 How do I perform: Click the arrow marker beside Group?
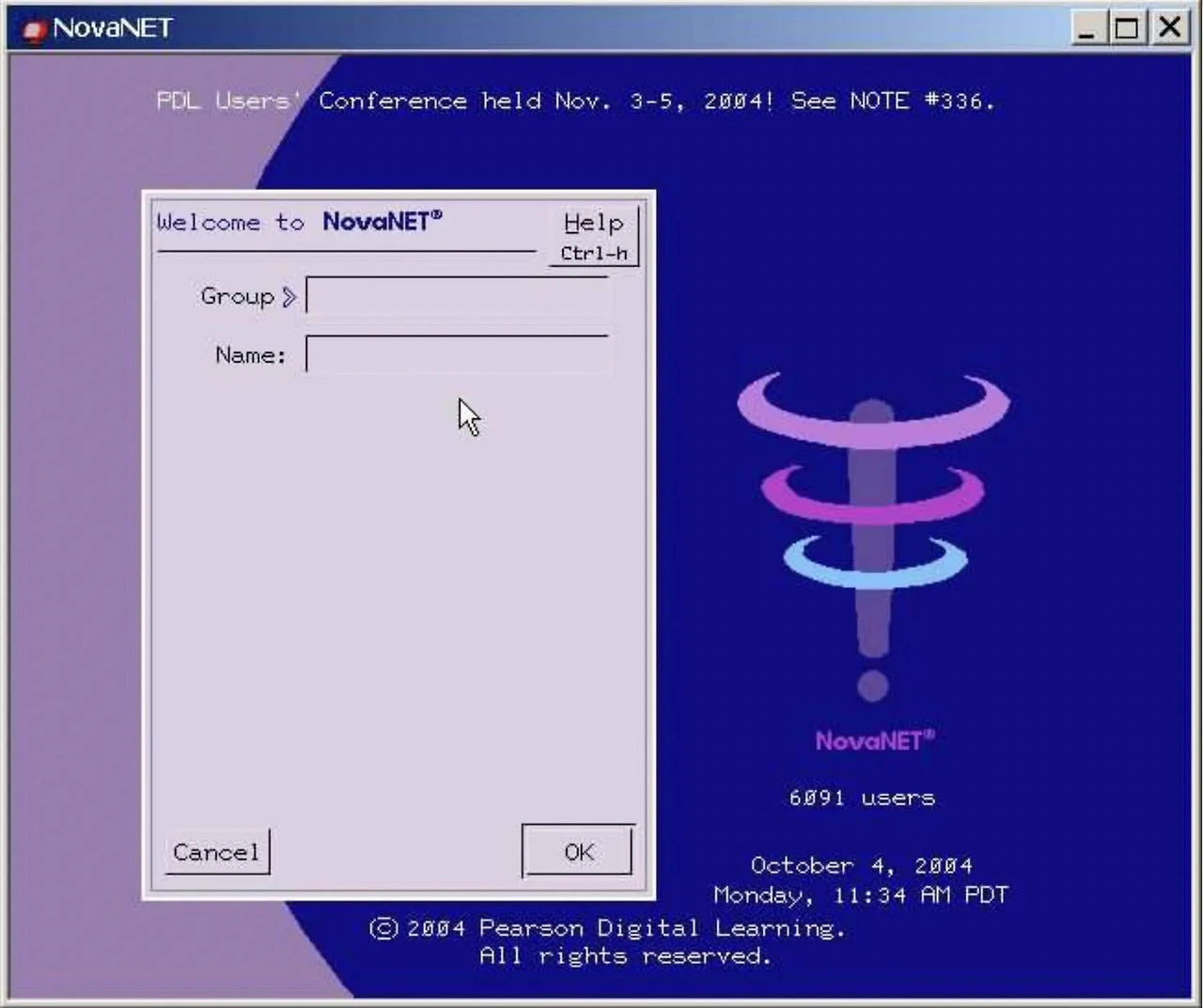289,297
